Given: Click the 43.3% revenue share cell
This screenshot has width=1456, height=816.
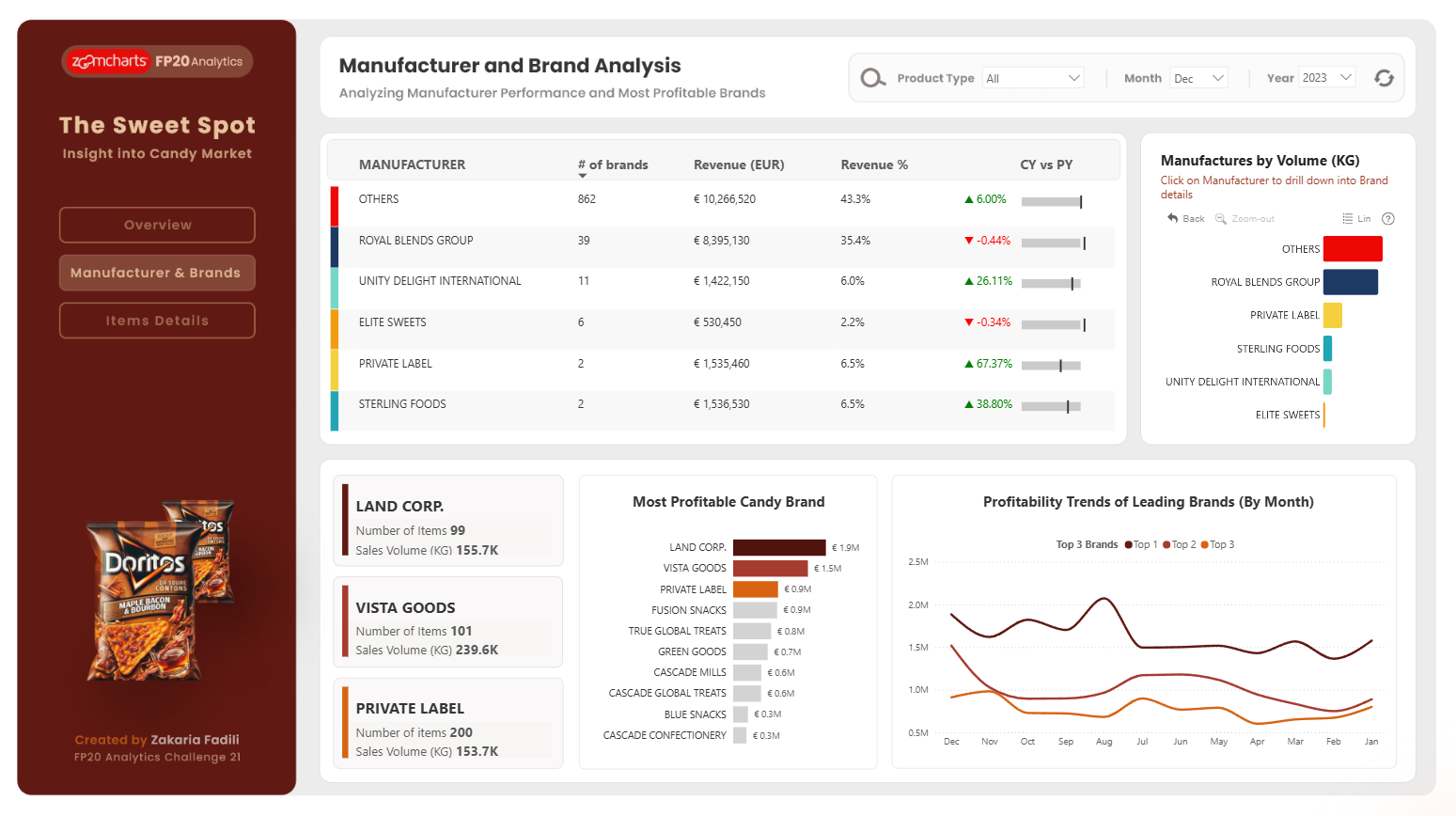Looking at the screenshot, I should (855, 199).
